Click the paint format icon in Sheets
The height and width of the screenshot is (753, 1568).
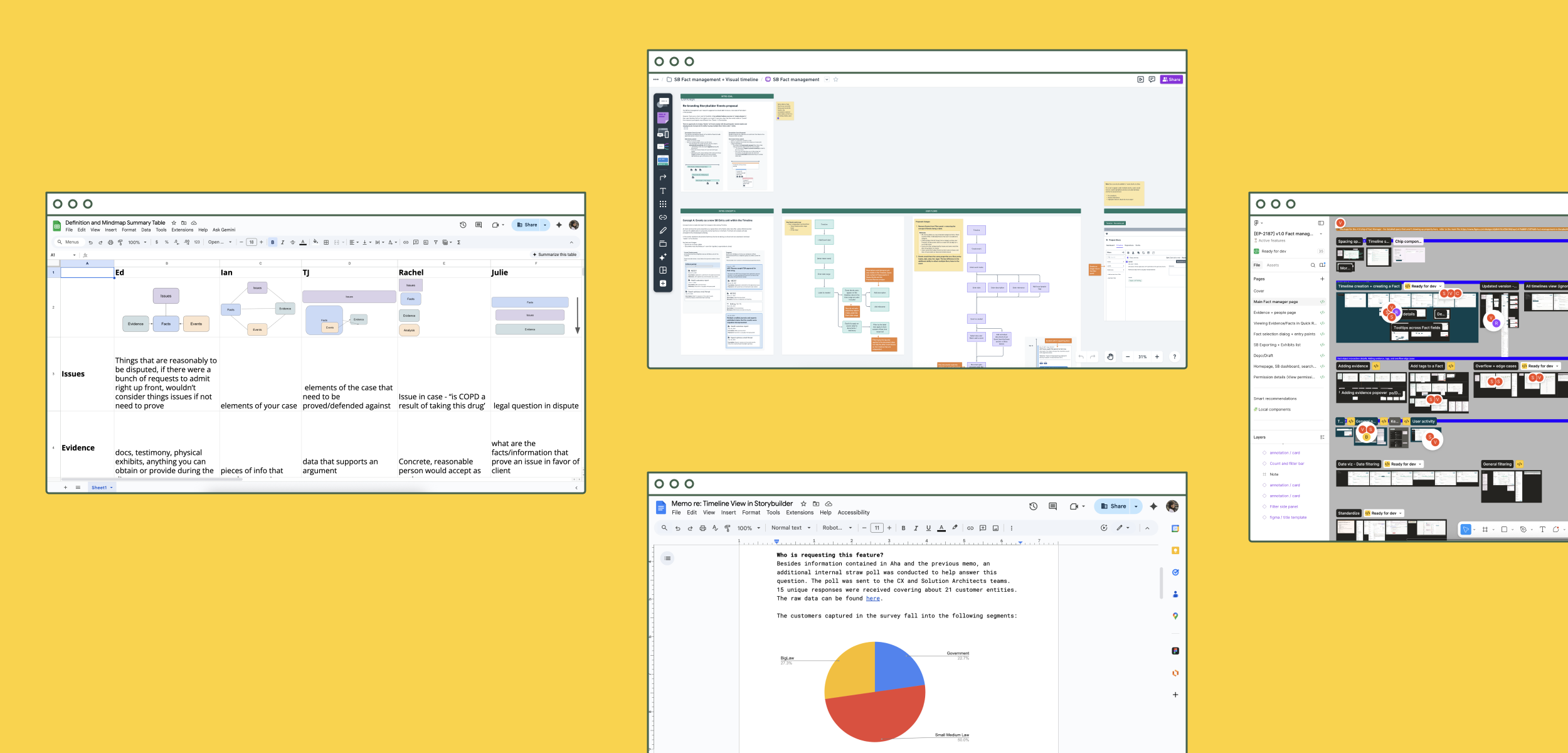pyautogui.click(x=120, y=242)
